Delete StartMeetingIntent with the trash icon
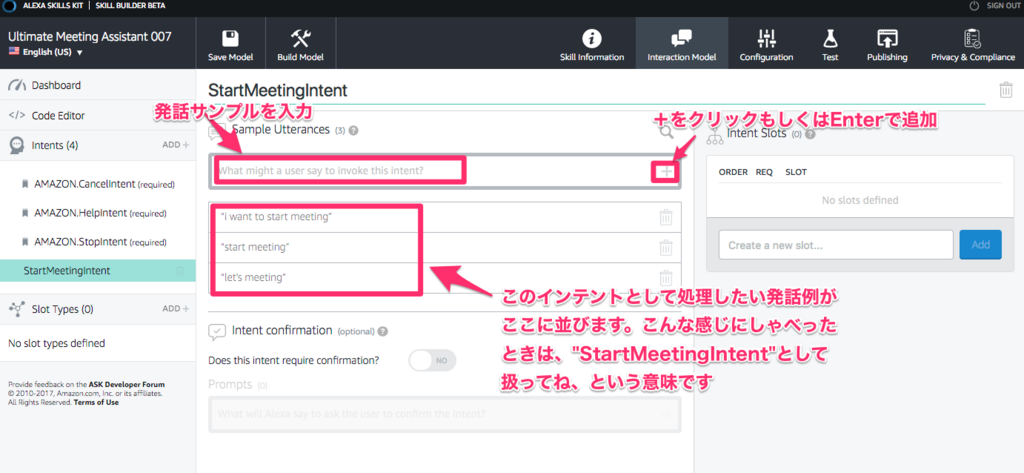This screenshot has width=1024, height=473. (x=1006, y=91)
